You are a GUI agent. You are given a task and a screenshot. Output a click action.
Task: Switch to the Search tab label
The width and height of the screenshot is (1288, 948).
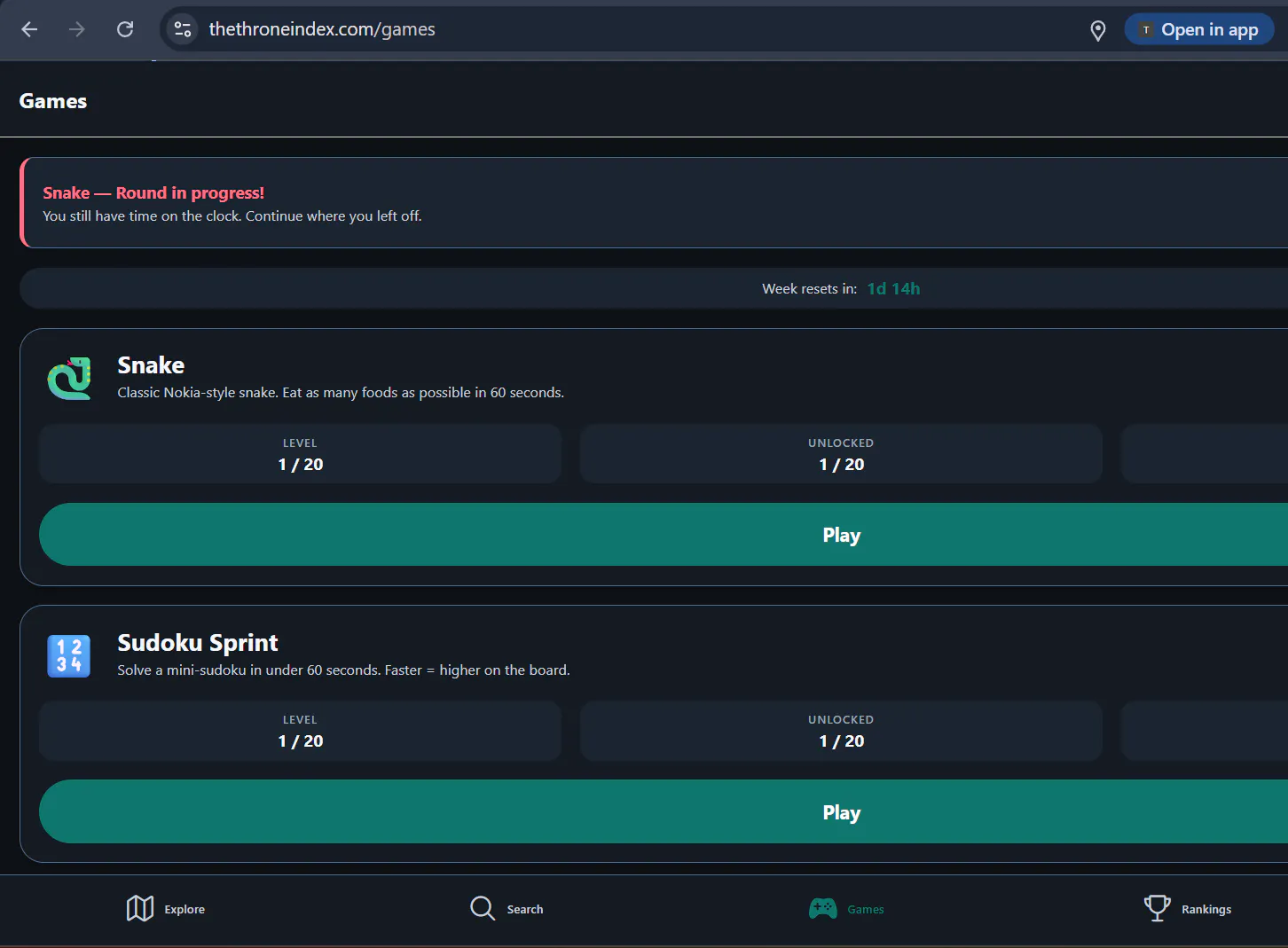pos(525,909)
